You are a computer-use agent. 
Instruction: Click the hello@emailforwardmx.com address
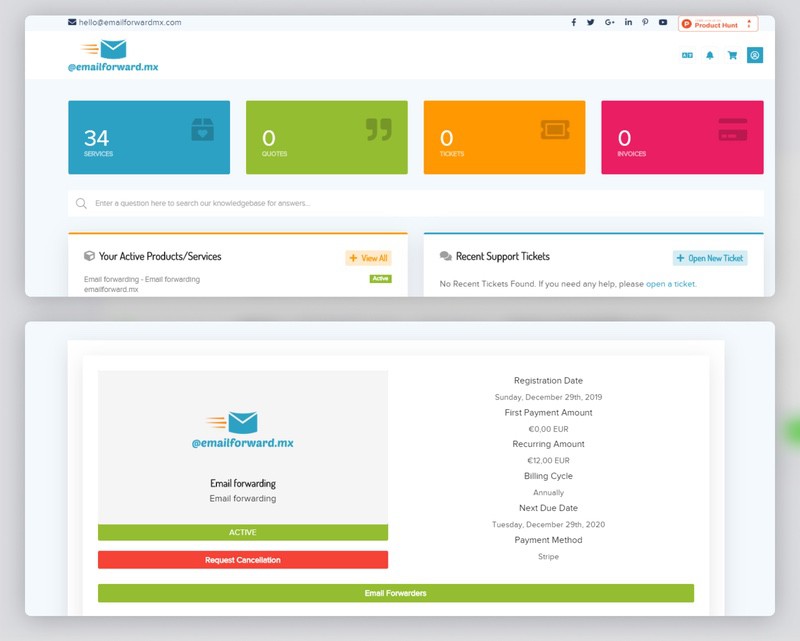[130, 22]
